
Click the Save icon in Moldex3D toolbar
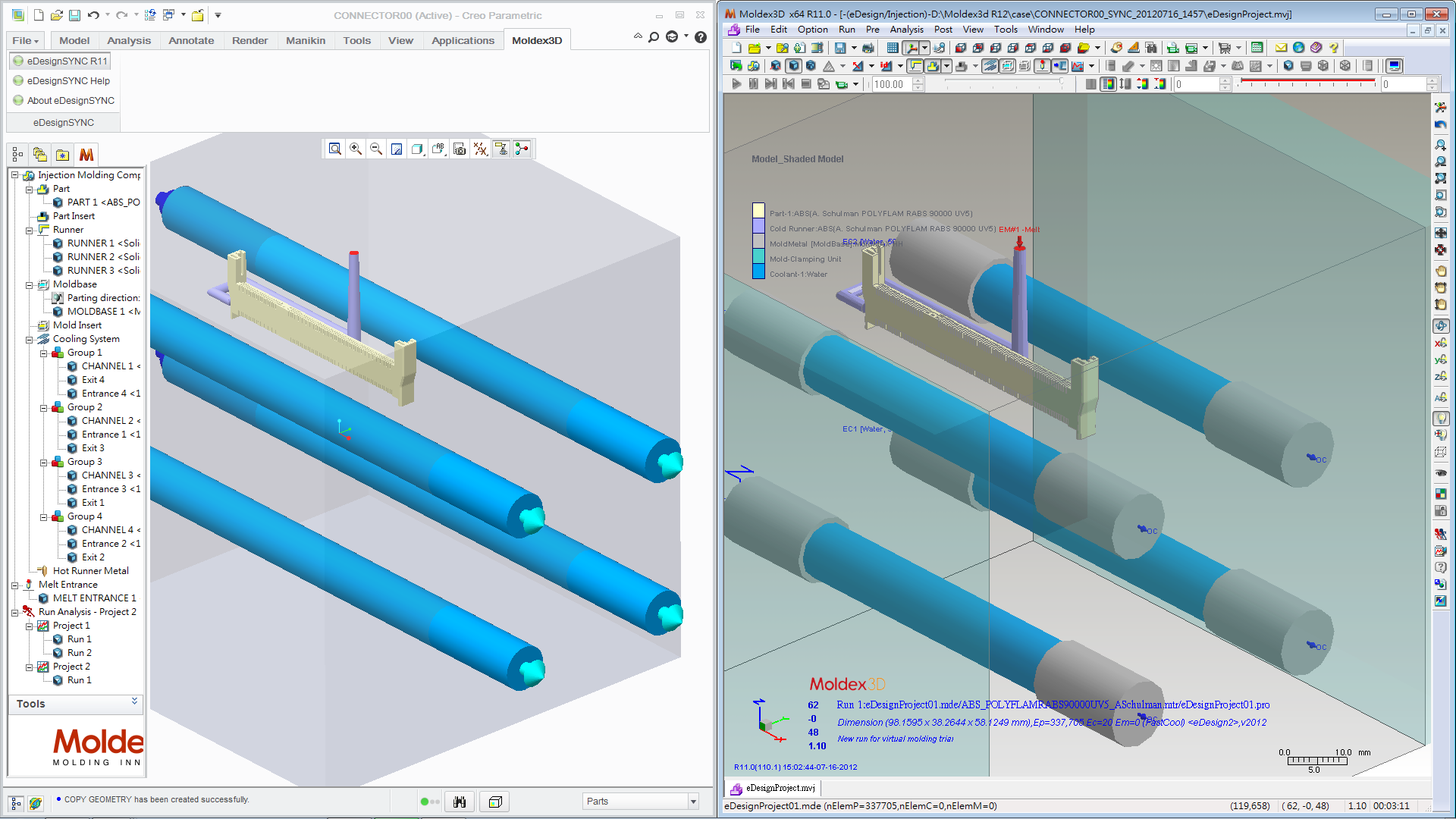point(840,48)
